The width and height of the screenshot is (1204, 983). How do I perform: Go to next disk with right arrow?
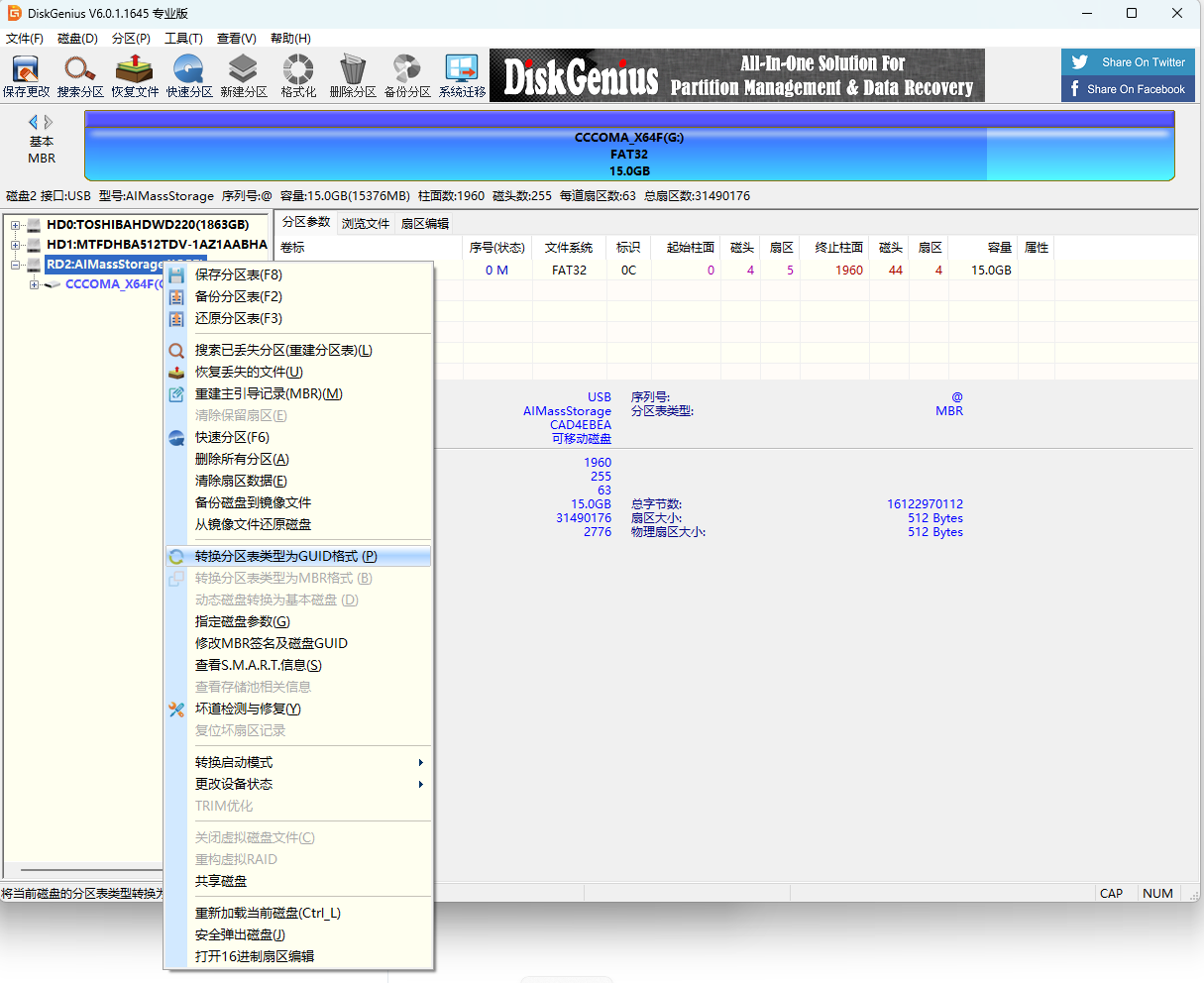49,122
